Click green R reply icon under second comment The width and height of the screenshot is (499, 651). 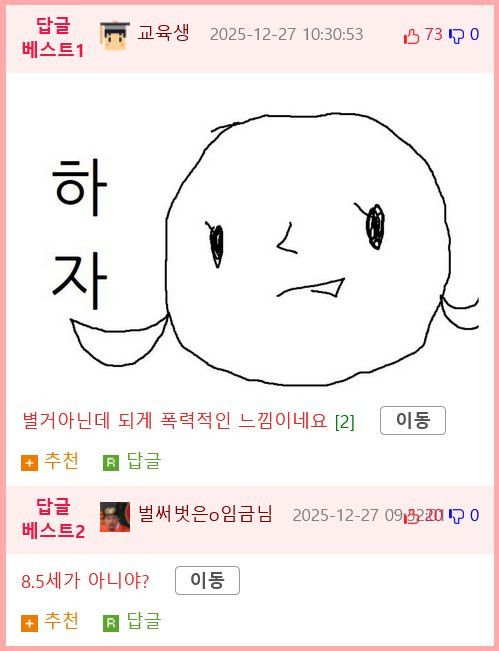point(111,623)
